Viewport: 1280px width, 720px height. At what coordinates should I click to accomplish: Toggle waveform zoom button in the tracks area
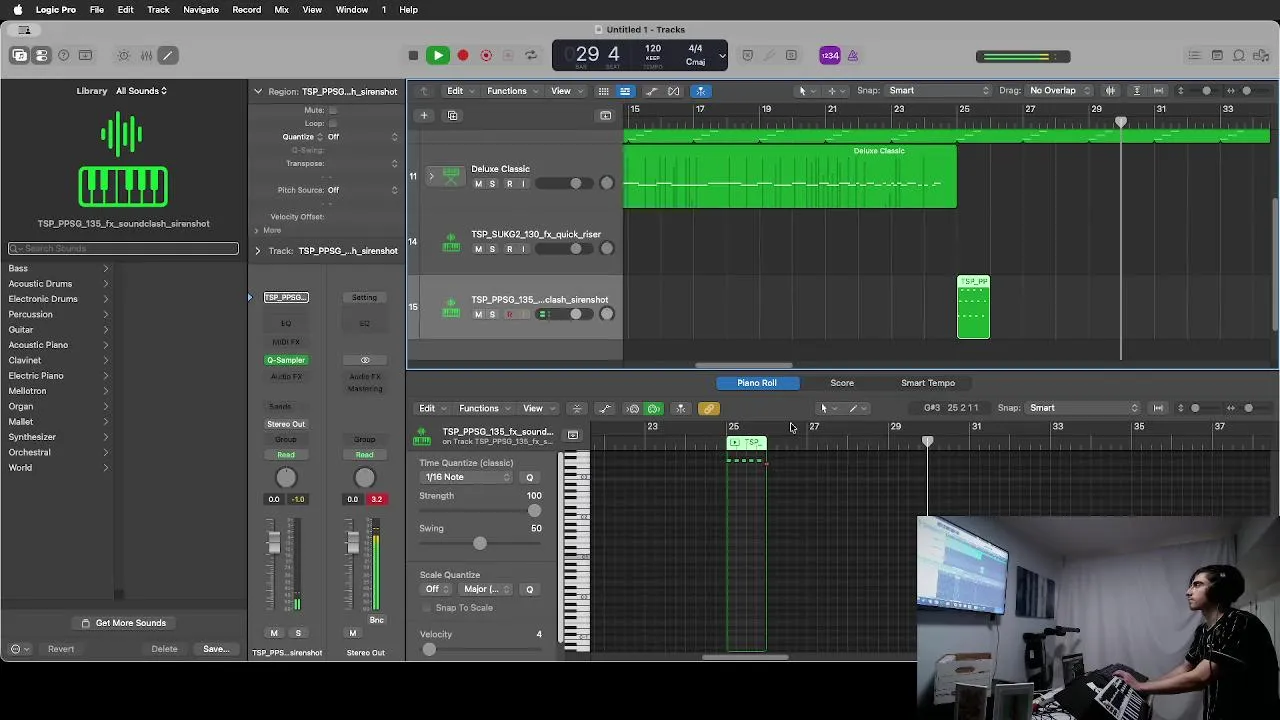(1110, 91)
